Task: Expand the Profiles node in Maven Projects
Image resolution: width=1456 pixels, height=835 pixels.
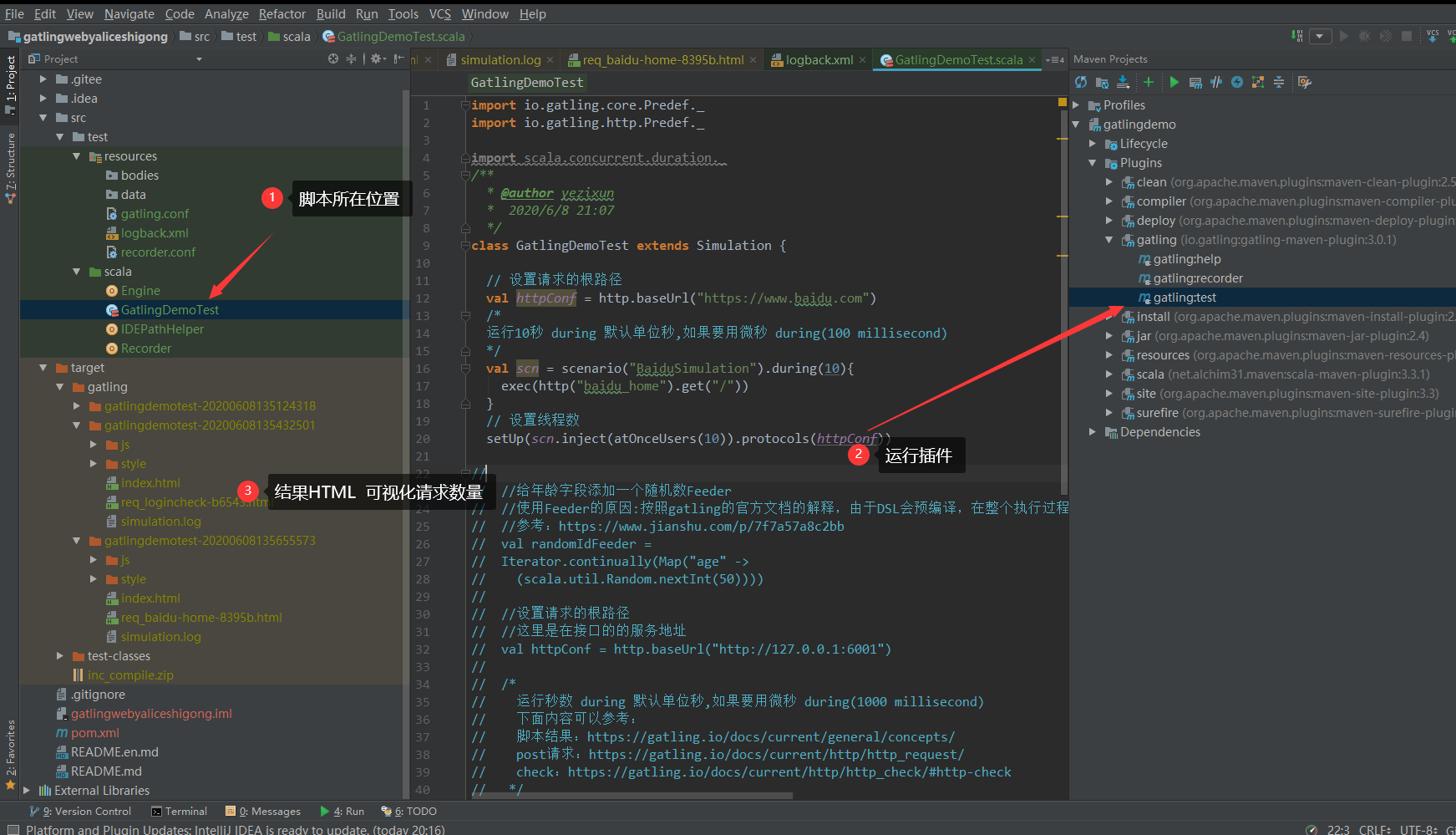Action: (x=1077, y=105)
